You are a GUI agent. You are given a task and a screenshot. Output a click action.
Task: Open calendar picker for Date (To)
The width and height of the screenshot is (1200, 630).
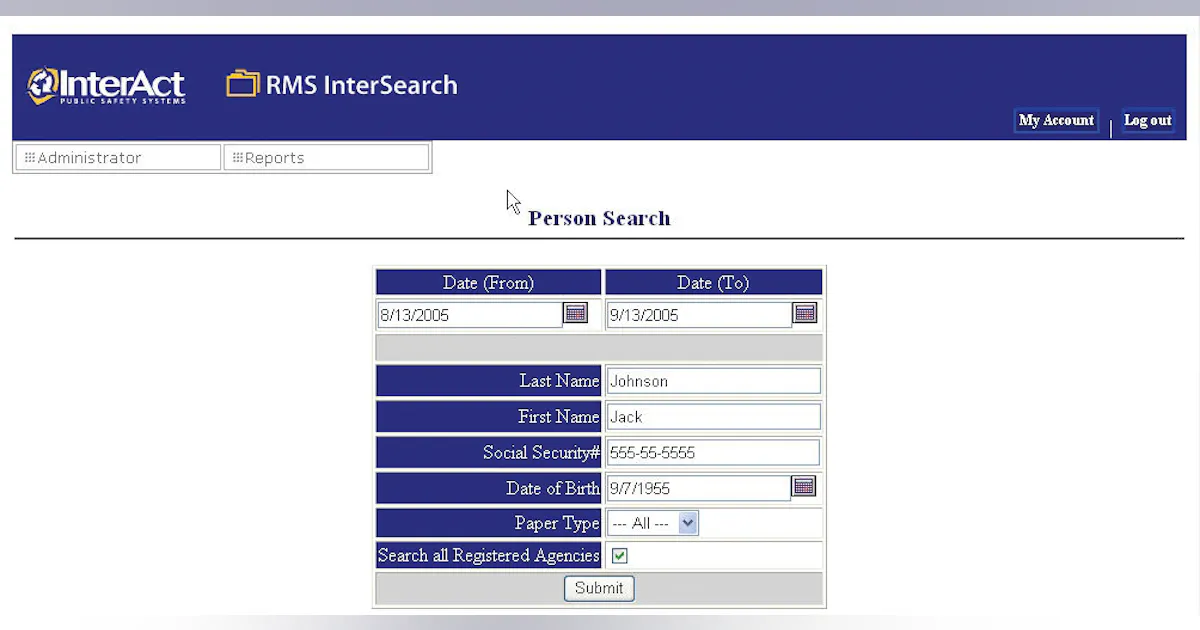coord(805,313)
